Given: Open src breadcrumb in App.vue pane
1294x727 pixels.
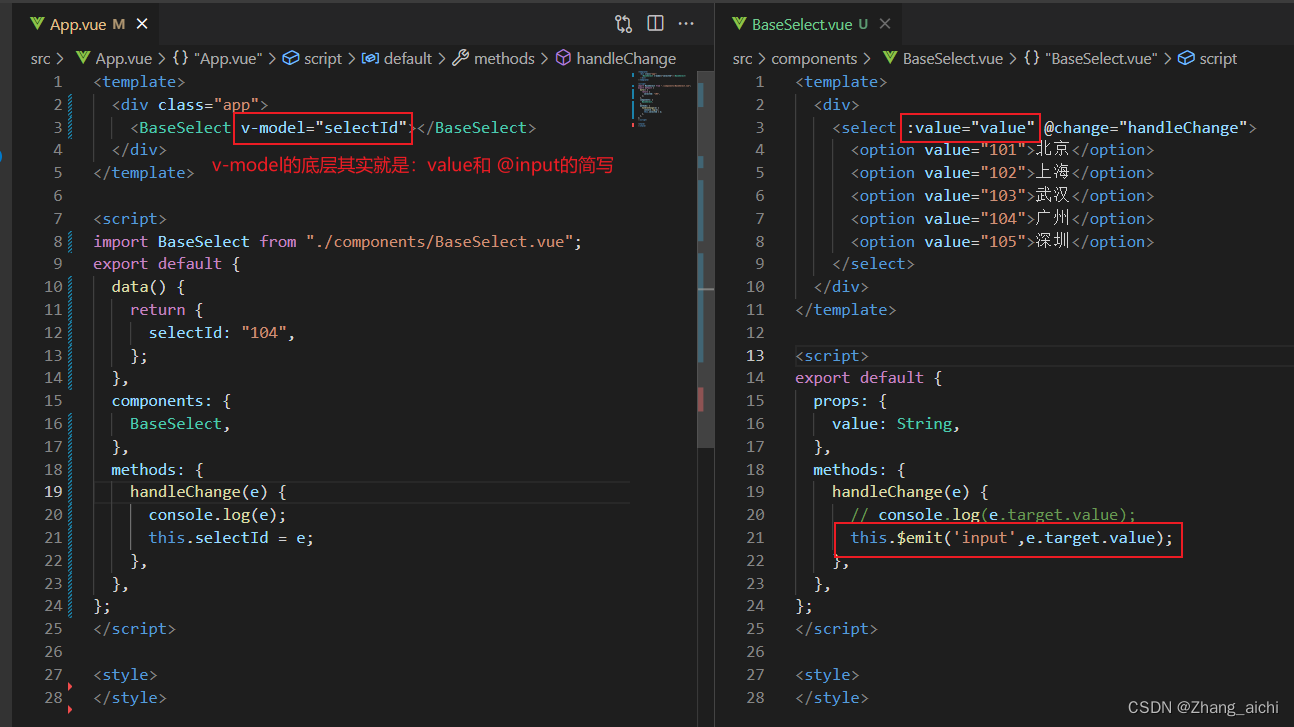Looking at the screenshot, I should click(x=40, y=59).
